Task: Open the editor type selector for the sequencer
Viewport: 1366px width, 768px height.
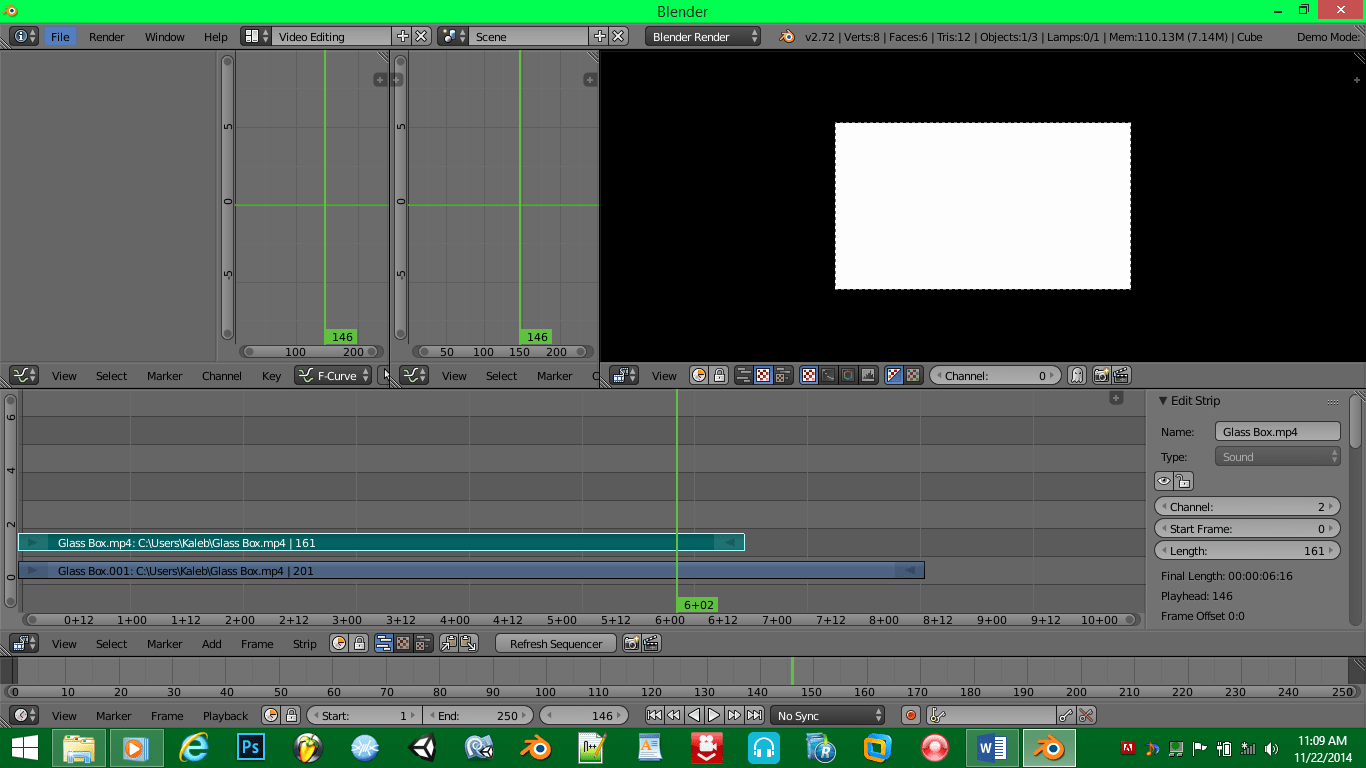Action: click(23, 643)
